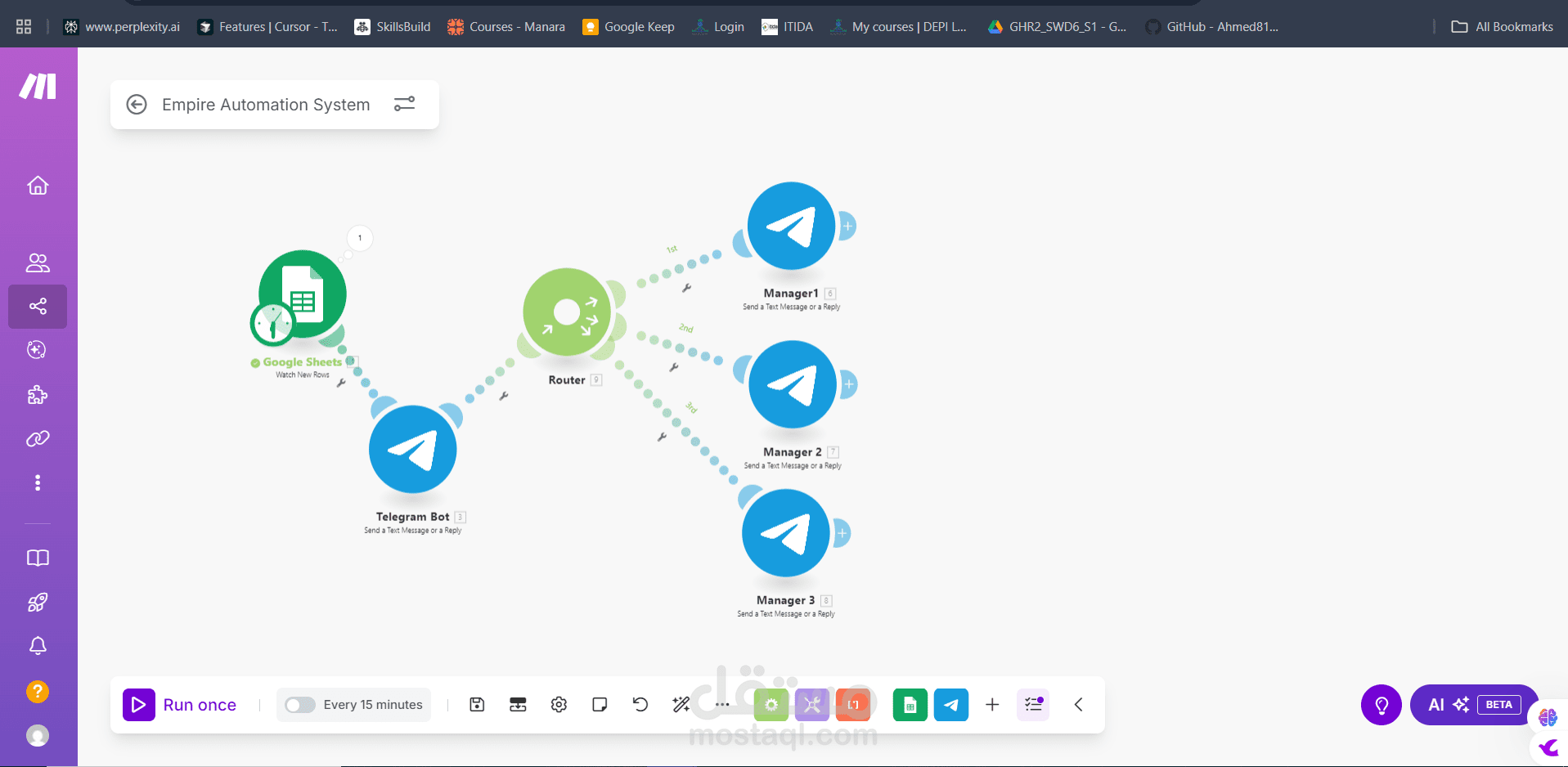The image size is (1568, 767).
Task: Save the scenario with the disk icon
Action: coord(477,705)
